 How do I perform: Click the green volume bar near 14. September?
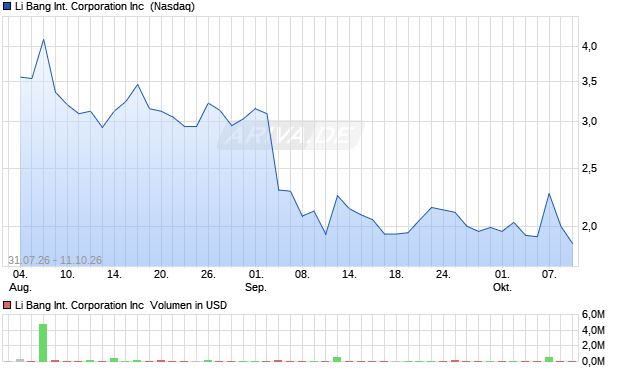[x=337, y=359]
